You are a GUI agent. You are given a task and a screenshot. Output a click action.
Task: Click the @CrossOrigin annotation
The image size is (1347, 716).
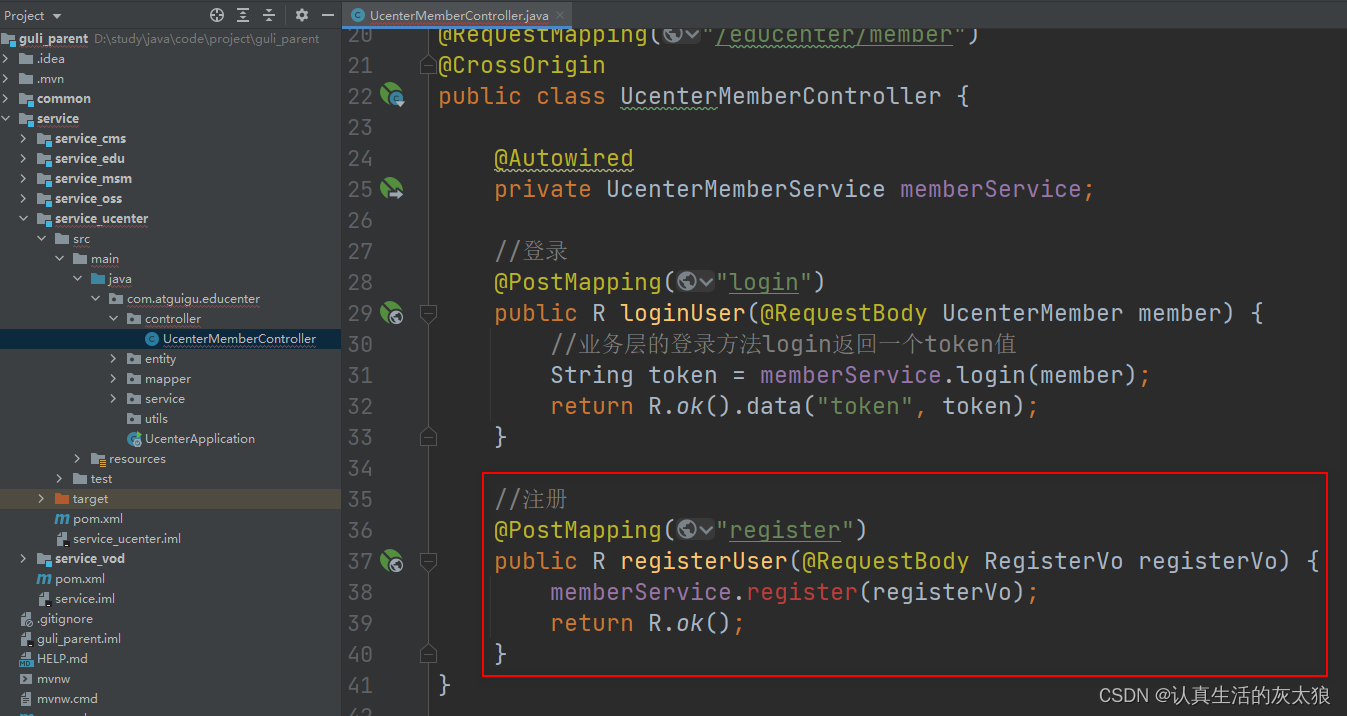522,65
